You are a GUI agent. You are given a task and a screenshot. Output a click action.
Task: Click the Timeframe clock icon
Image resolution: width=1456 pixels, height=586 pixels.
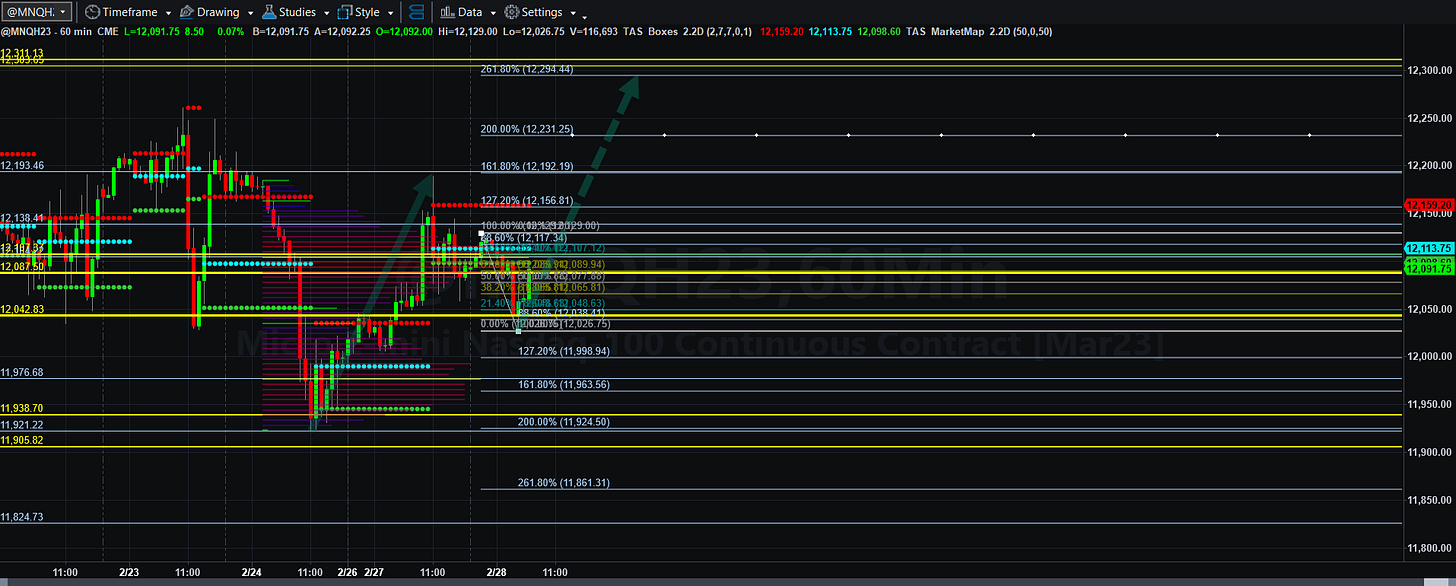[x=92, y=12]
